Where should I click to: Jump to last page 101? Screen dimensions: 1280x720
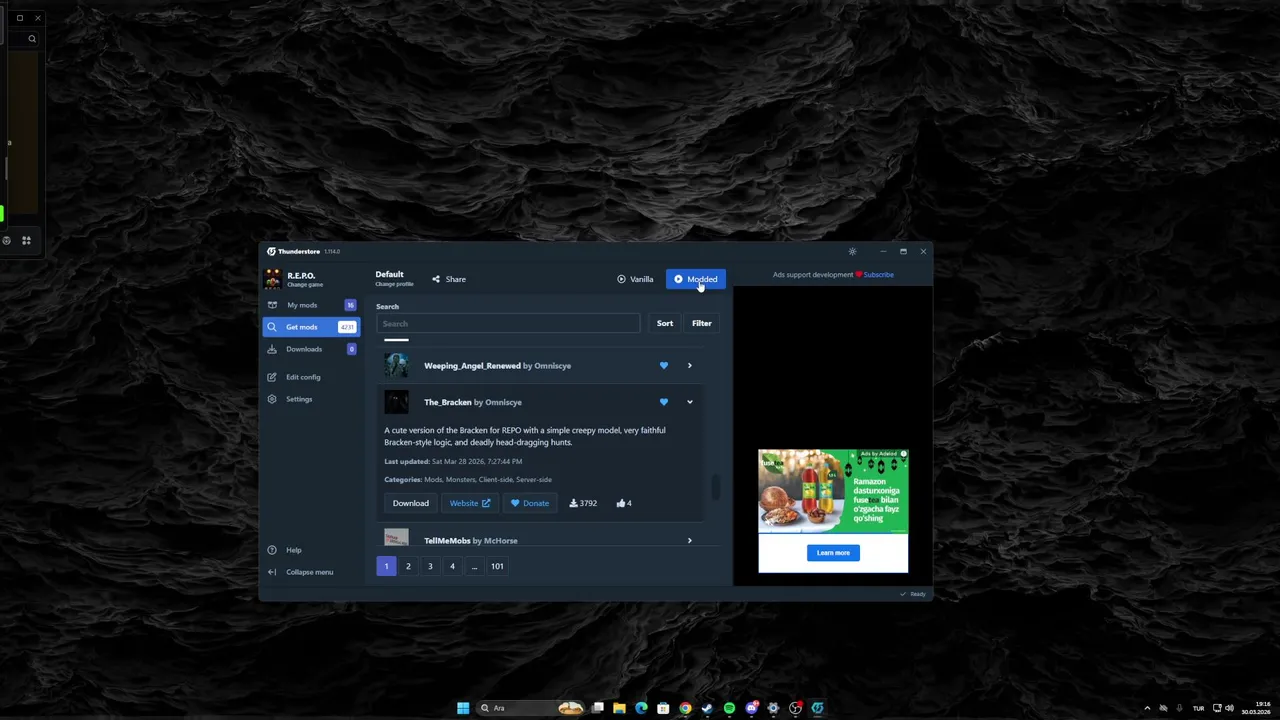[x=497, y=566]
